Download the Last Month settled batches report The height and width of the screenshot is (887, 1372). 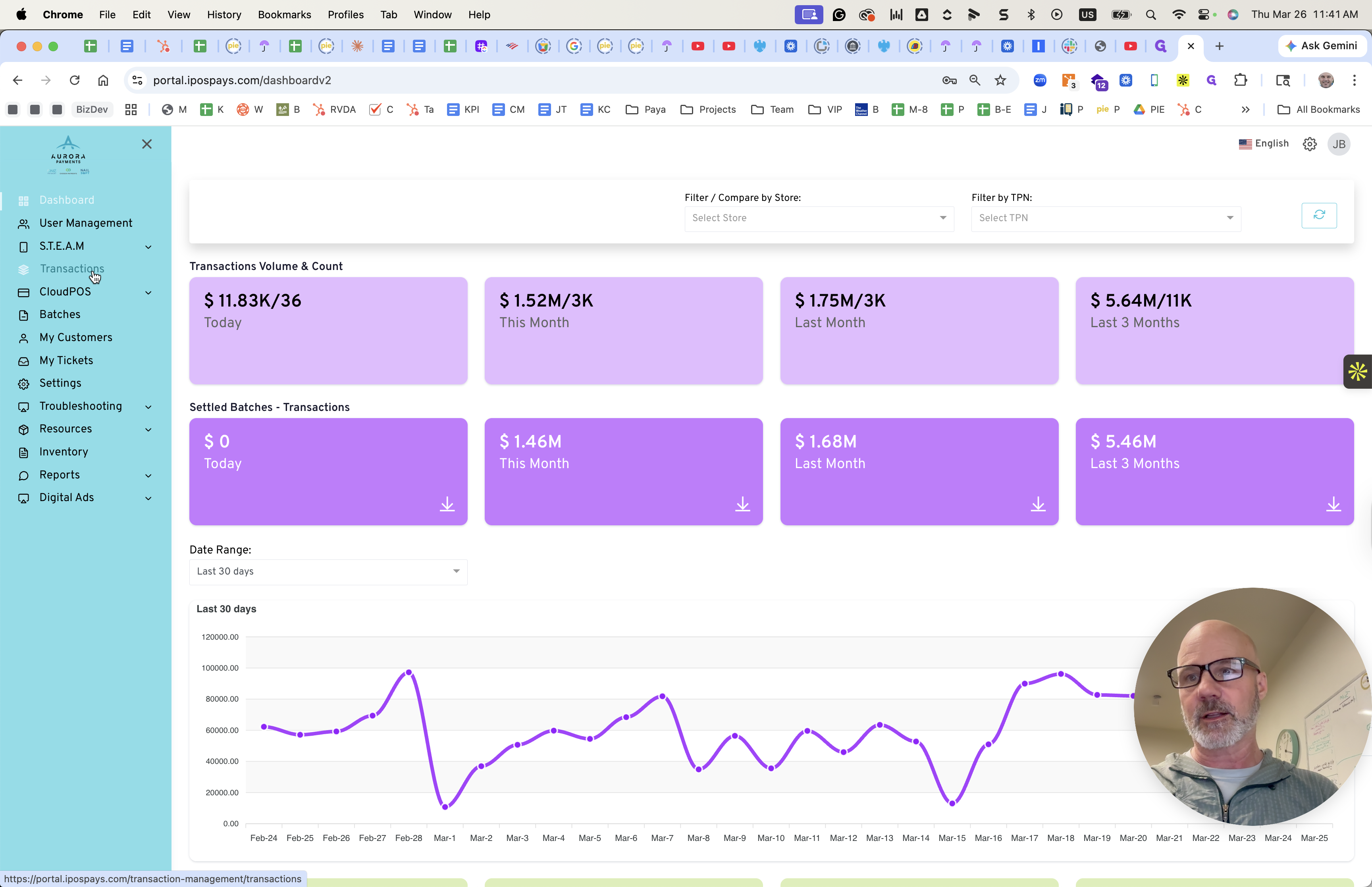click(1038, 504)
